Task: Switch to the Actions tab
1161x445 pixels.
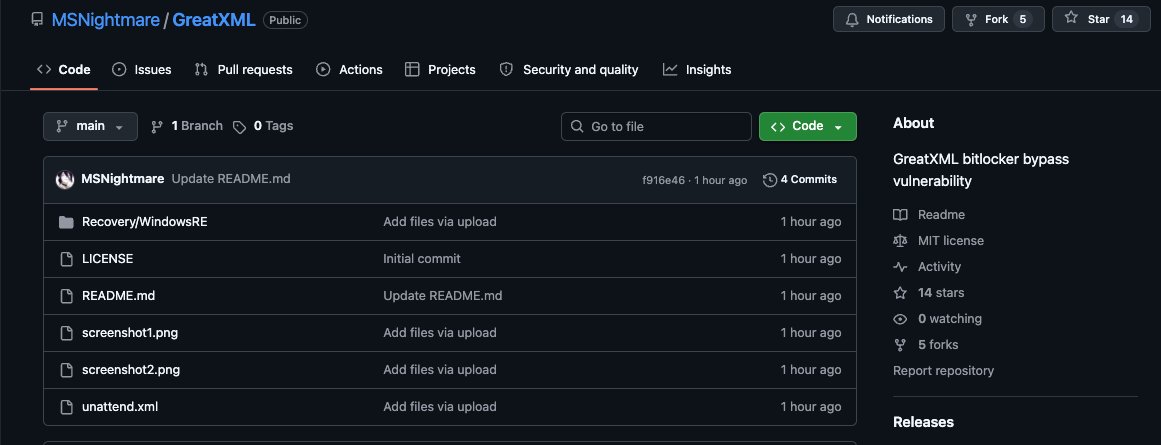Action: (349, 70)
